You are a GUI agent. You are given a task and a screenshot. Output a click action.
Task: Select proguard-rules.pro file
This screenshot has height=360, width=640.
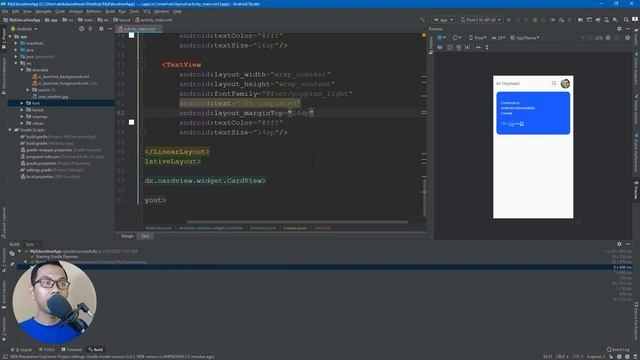pos(62,156)
